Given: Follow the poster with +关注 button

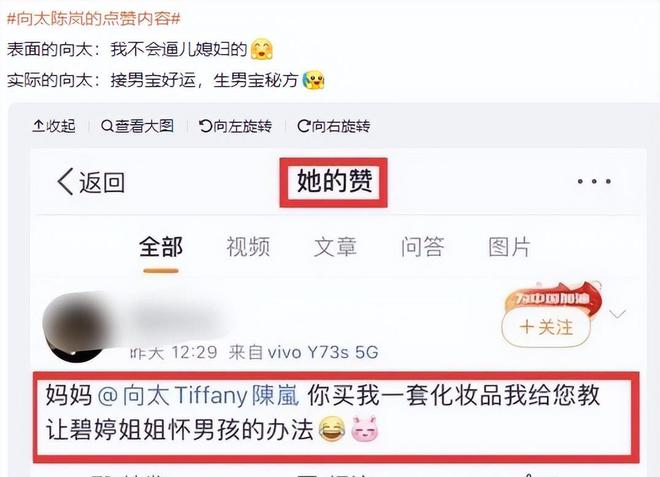Looking at the screenshot, I should 546,327.
